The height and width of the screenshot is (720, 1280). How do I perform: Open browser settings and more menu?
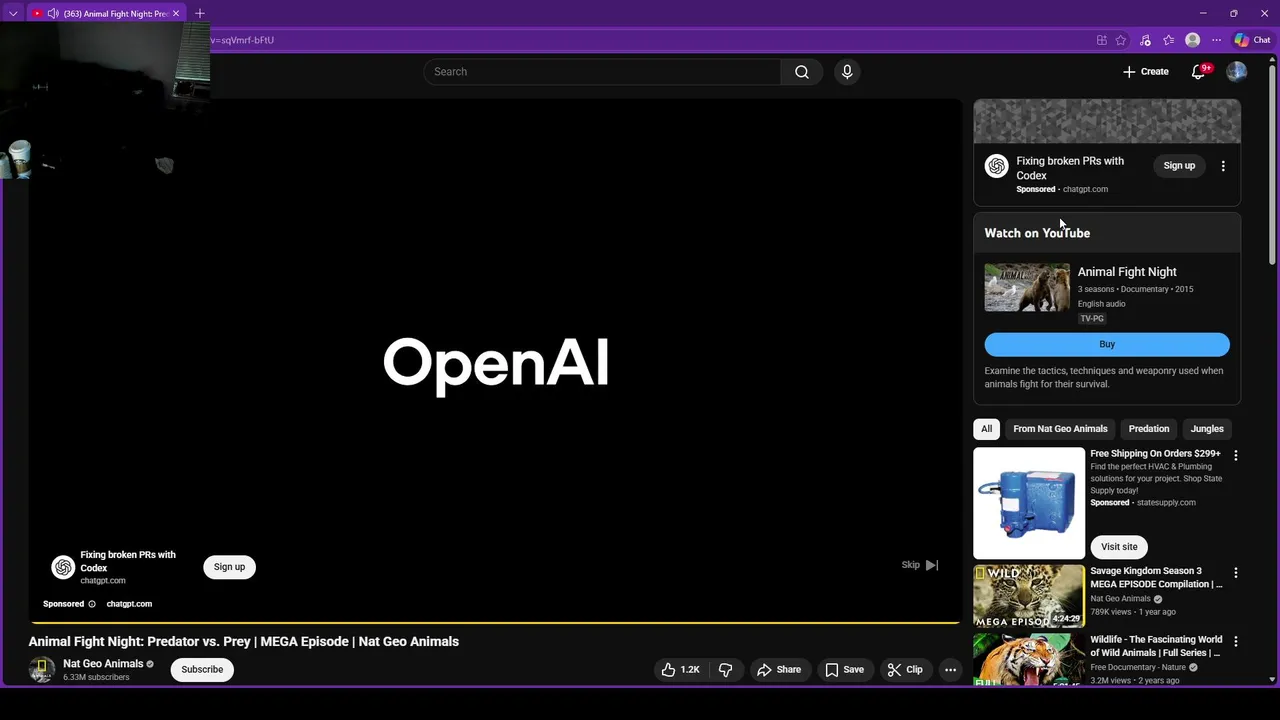[x=1216, y=40]
